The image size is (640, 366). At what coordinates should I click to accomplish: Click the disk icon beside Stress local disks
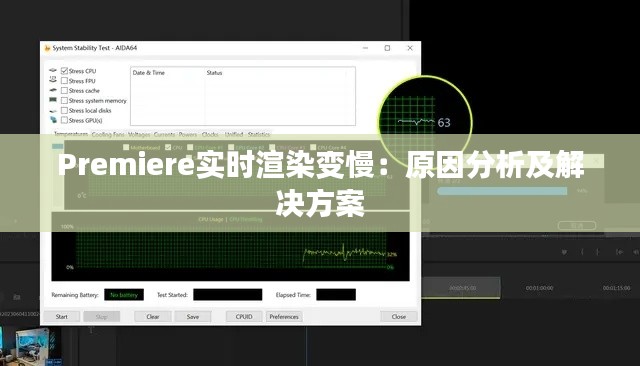click(x=53, y=111)
